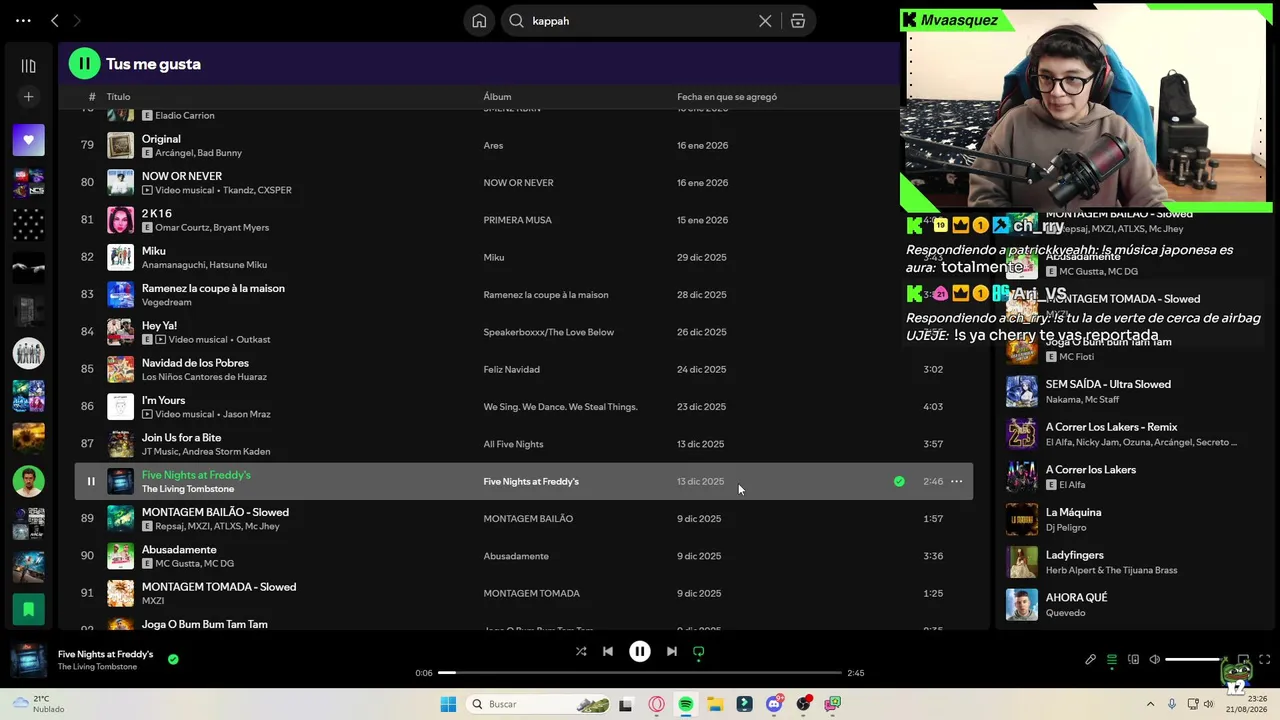The width and height of the screenshot is (1280, 720).
Task: Pause playlist using green header button
Action: click(x=84, y=64)
